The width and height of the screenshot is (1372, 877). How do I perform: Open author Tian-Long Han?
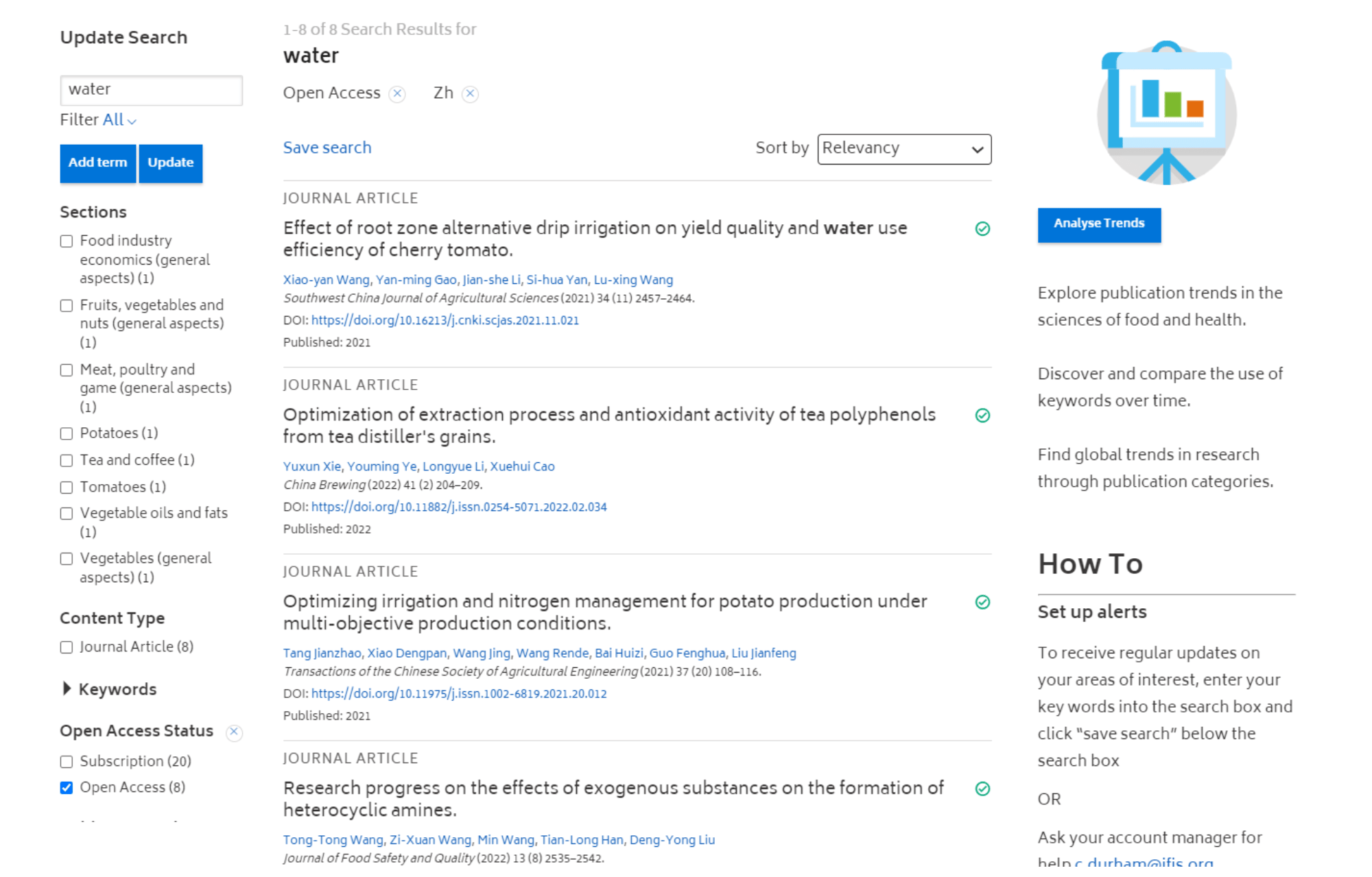(x=582, y=839)
